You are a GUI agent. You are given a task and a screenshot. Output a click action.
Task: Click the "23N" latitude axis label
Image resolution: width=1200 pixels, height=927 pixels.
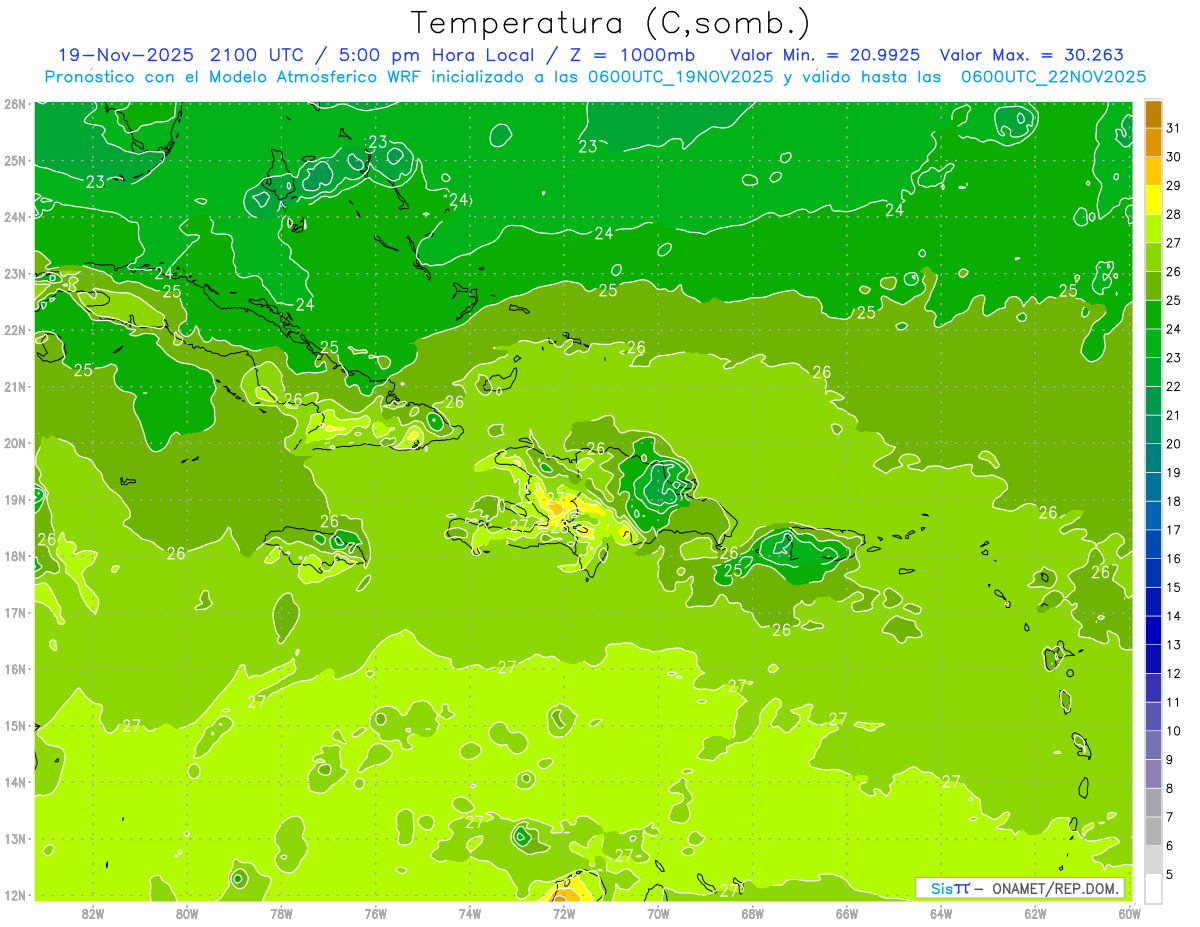tap(15, 273)
